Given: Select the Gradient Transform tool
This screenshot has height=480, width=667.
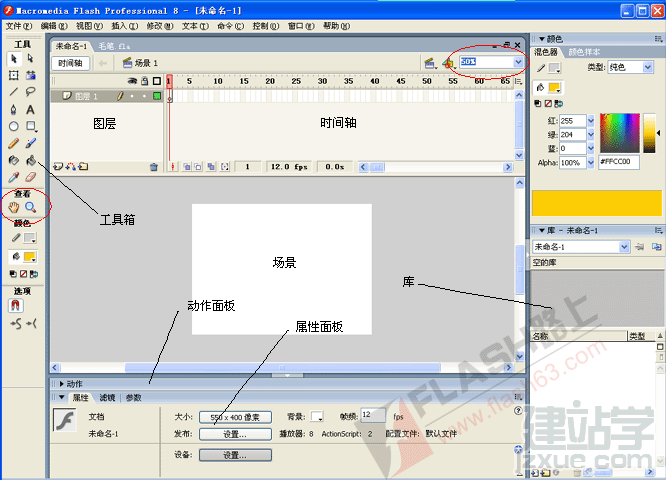Looking at the screenshot, I should (30, 75).
